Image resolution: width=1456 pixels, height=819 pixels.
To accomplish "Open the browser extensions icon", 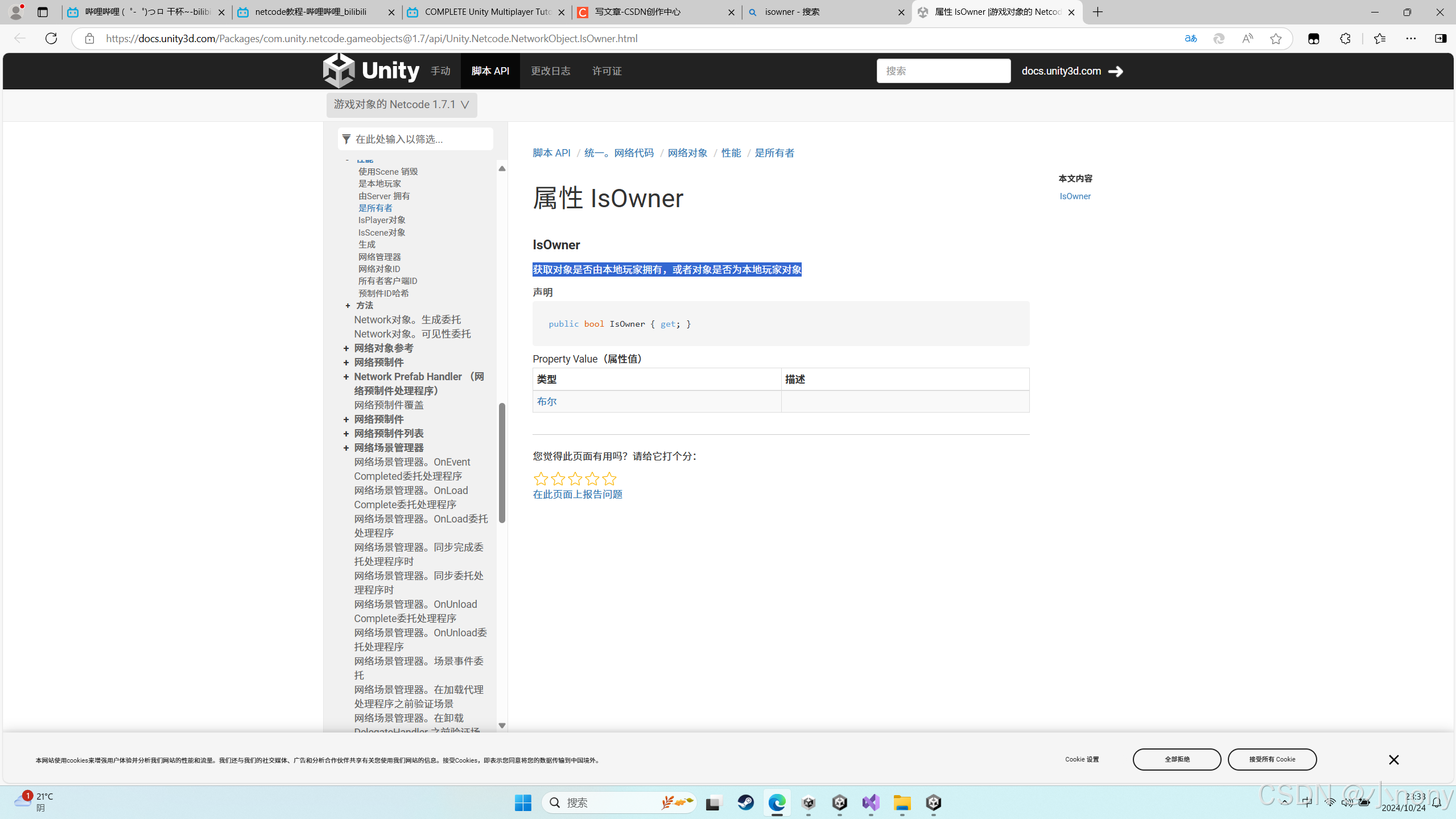I will [x=1345, y=38].
